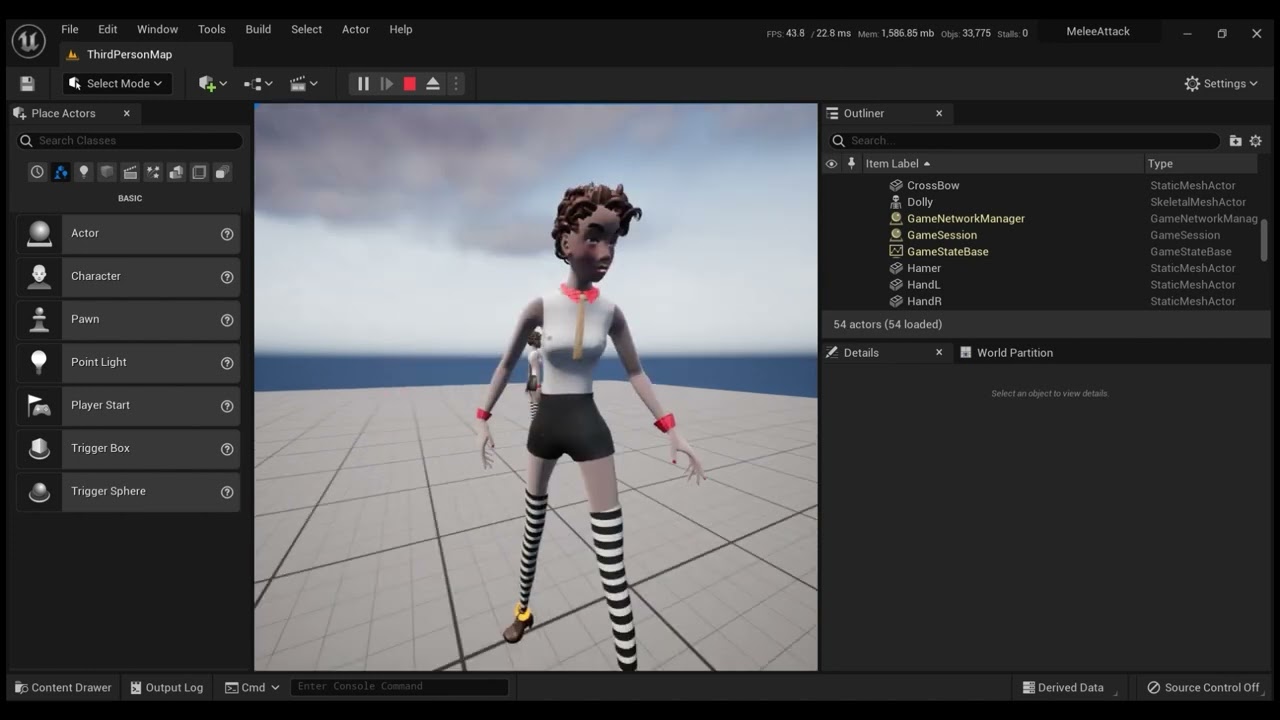The image size is (1280, 720).
Task: Save the current level with disk icon
Action: pos(27,84)
